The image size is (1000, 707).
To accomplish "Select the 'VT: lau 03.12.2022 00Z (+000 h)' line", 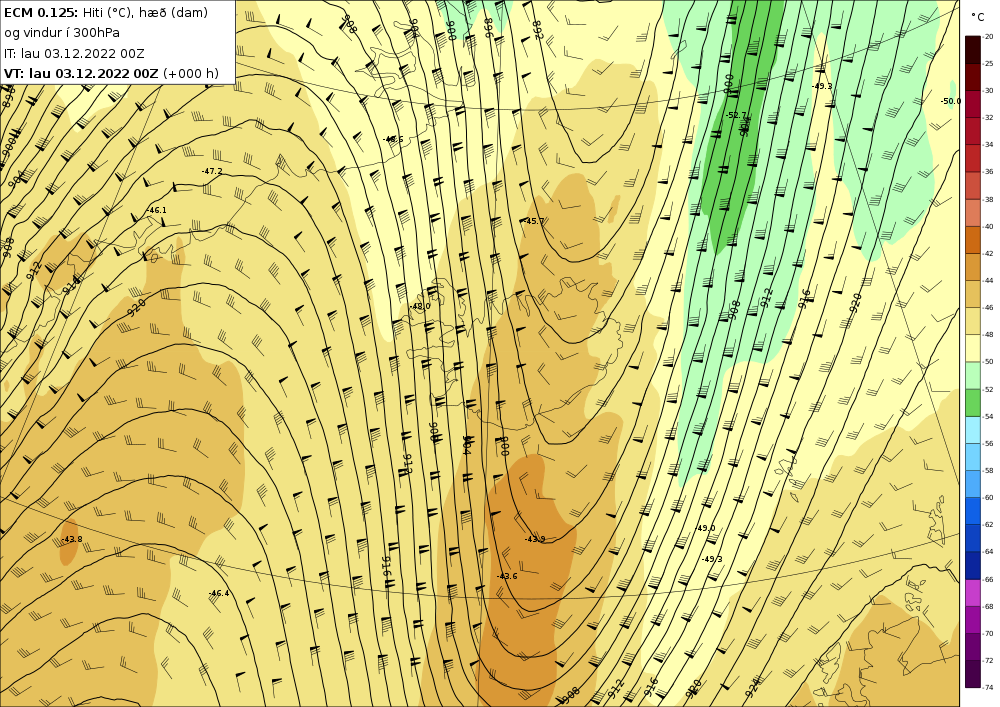I will point(111,73).
